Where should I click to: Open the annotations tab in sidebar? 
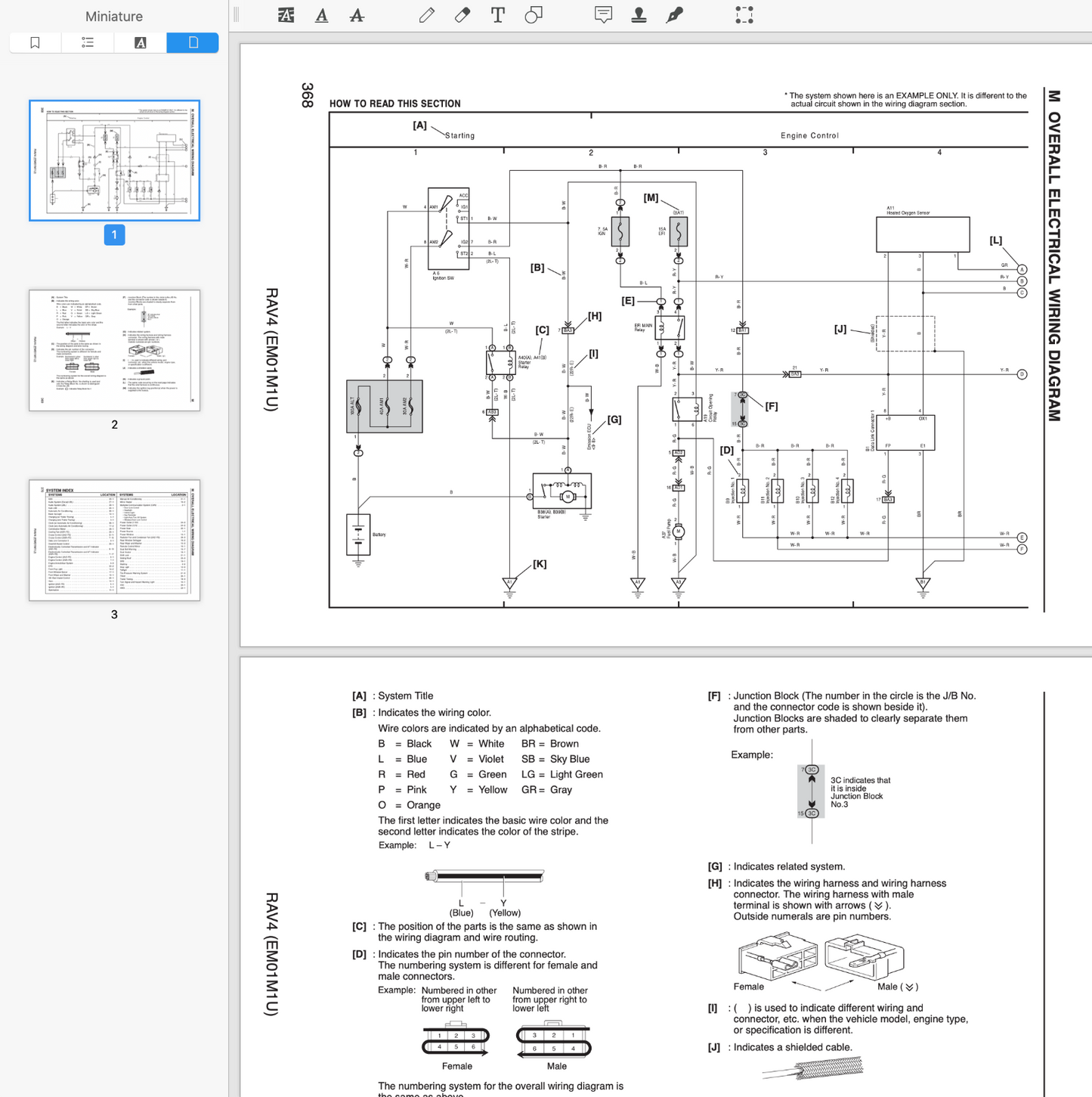tap(141, 43)
